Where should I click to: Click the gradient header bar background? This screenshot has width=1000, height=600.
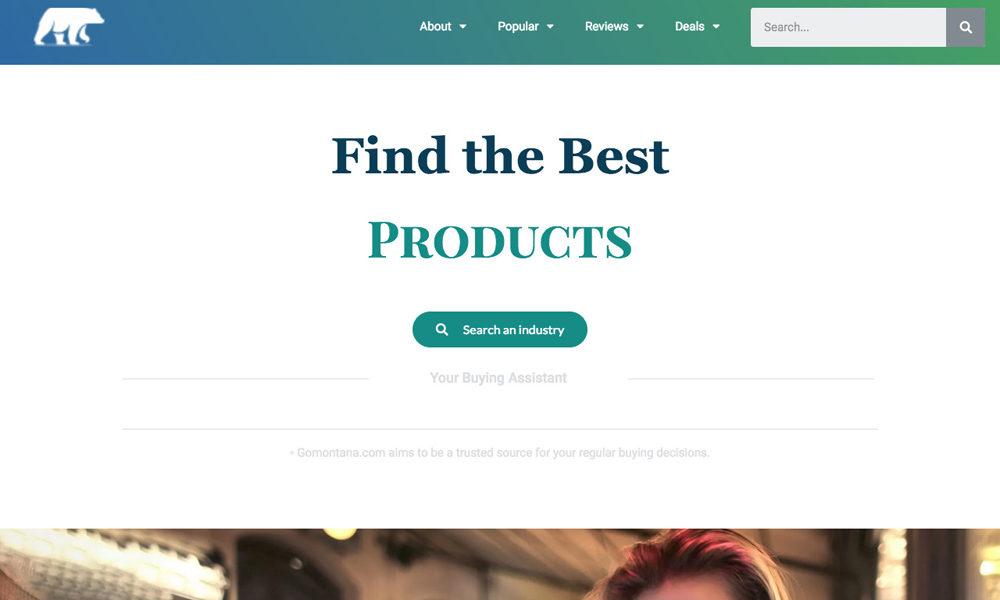255,32
